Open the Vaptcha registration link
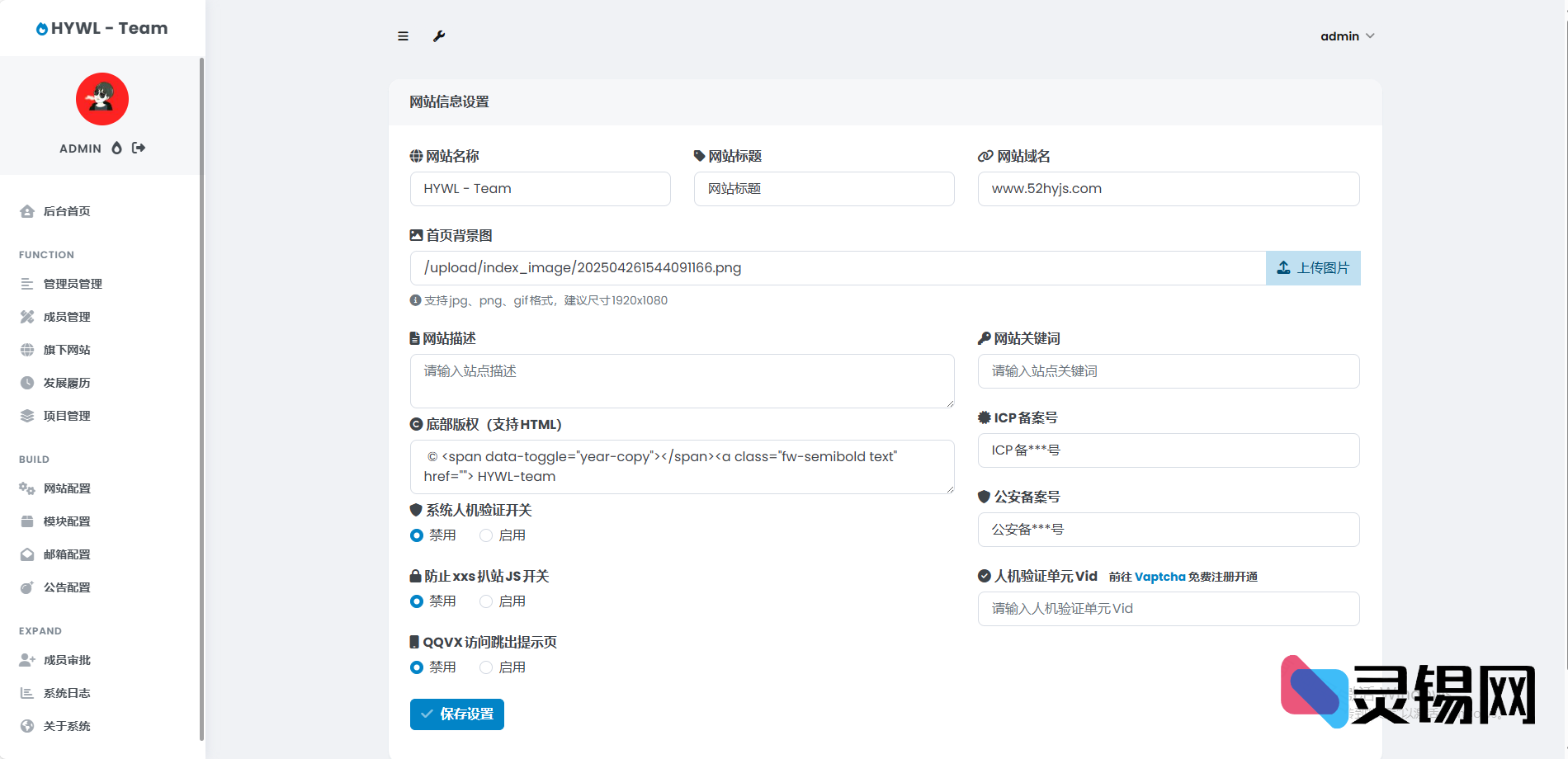The width and height of the screenshot is (1568, 759). click(1159, 577)
